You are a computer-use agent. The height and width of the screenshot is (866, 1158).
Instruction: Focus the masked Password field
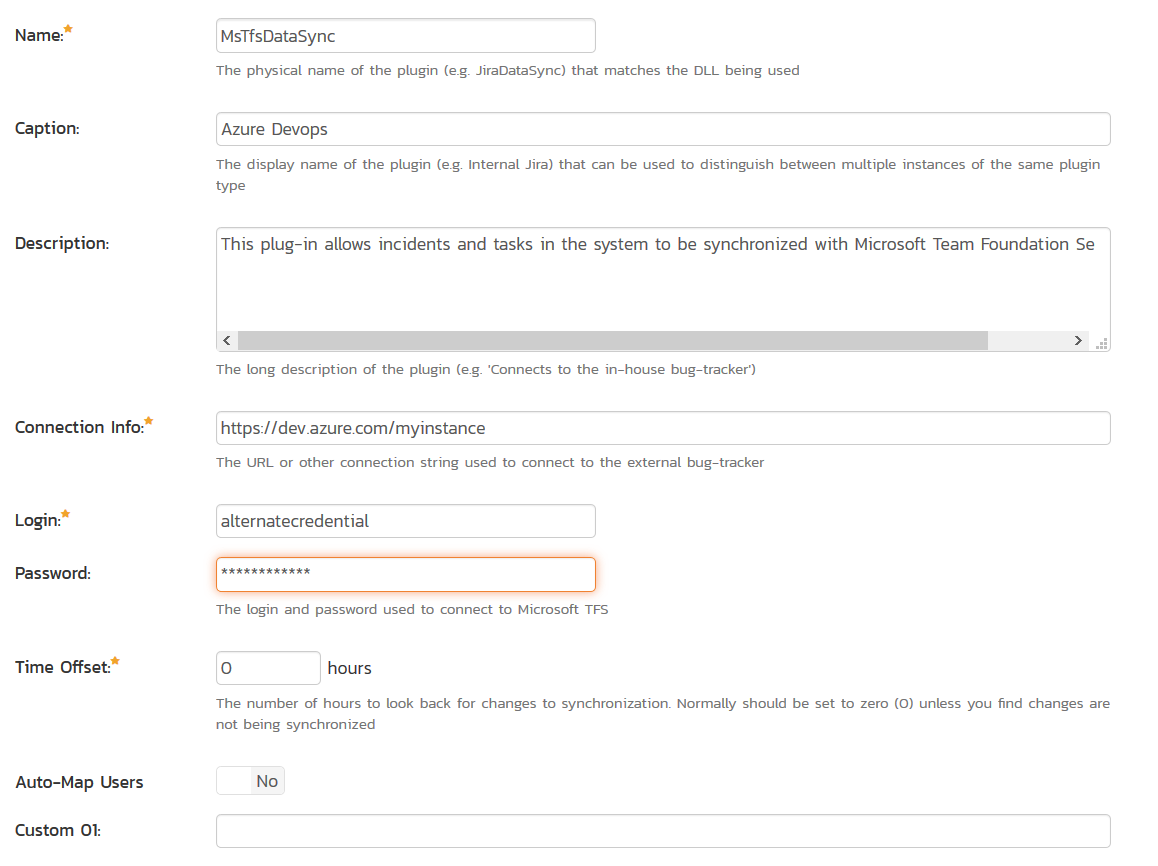(x=405, y=574)
